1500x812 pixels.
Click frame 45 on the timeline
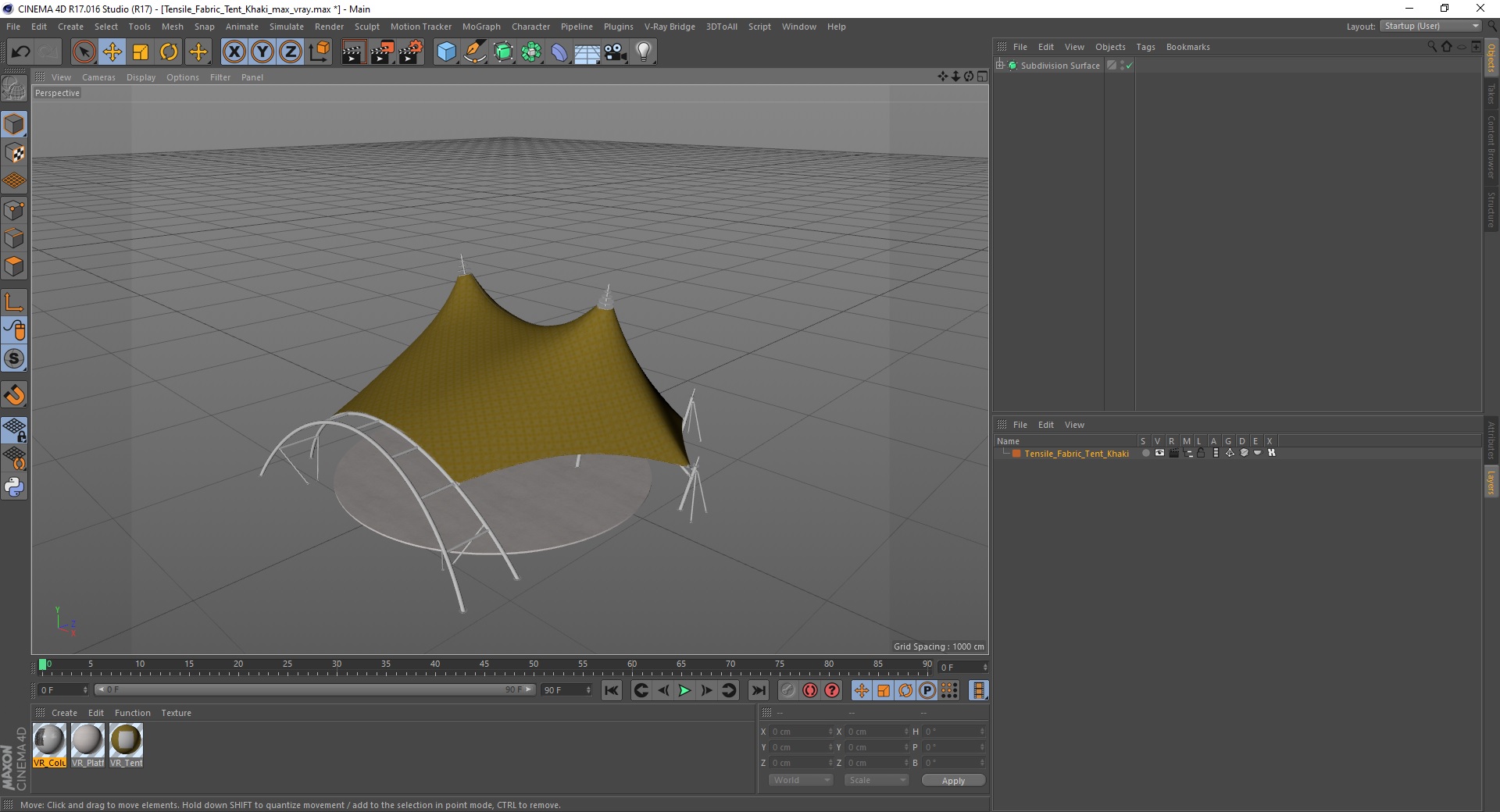click(x=484, y=665)
